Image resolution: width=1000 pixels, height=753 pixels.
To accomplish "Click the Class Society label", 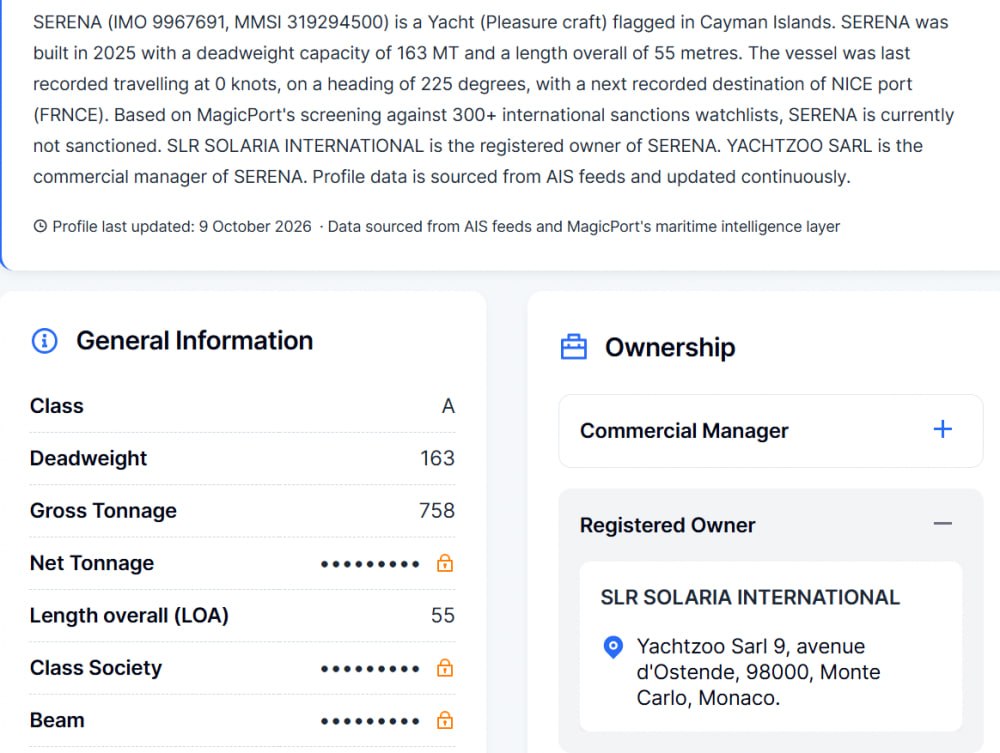I will (x=96, y=668).
